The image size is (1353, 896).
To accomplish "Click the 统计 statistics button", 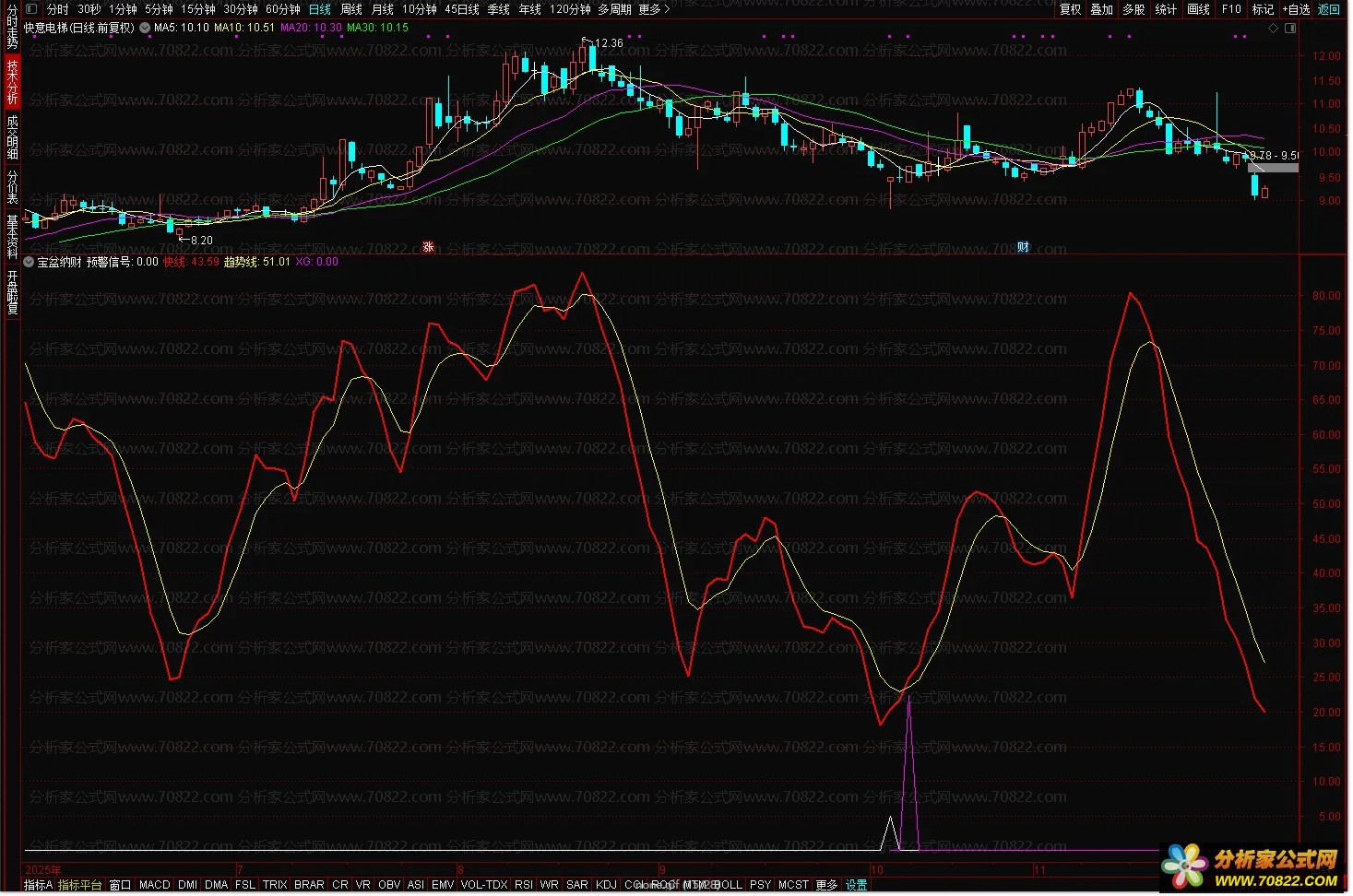I will (1167, 9).
